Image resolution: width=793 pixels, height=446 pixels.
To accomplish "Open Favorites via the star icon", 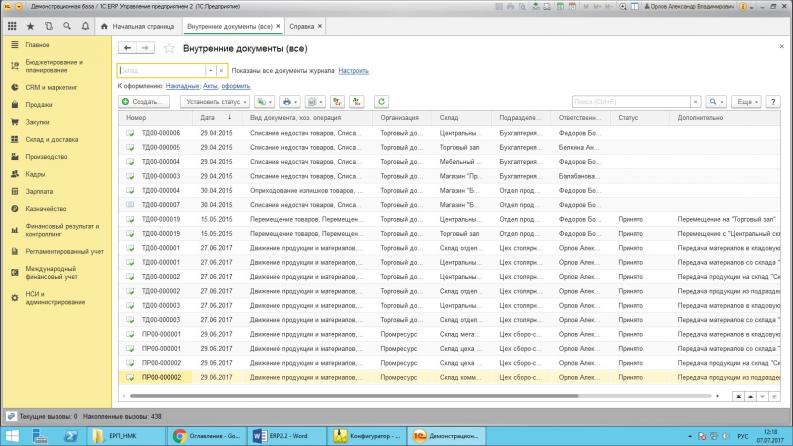I will (x=30, y=25).
